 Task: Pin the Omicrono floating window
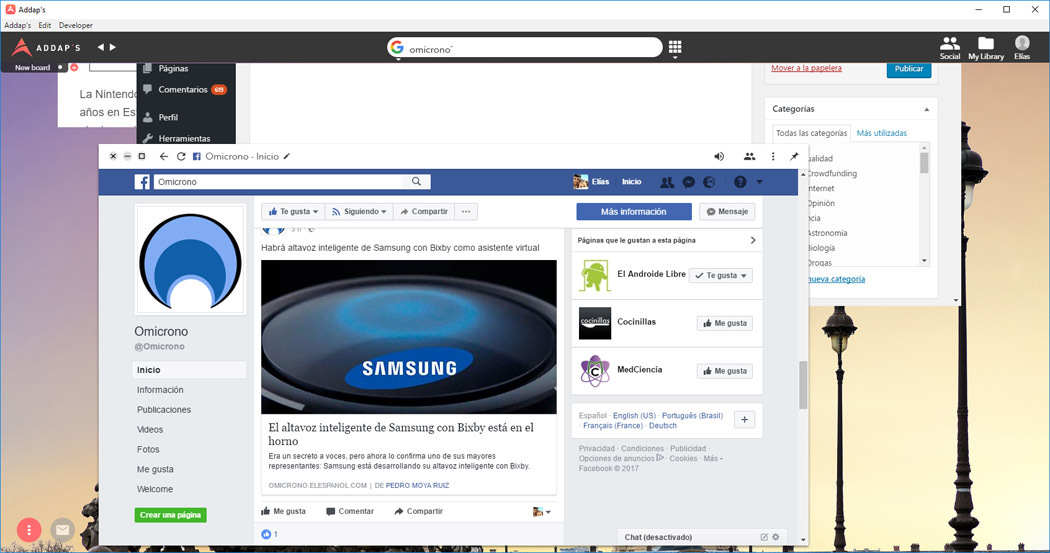coord(794,156)
